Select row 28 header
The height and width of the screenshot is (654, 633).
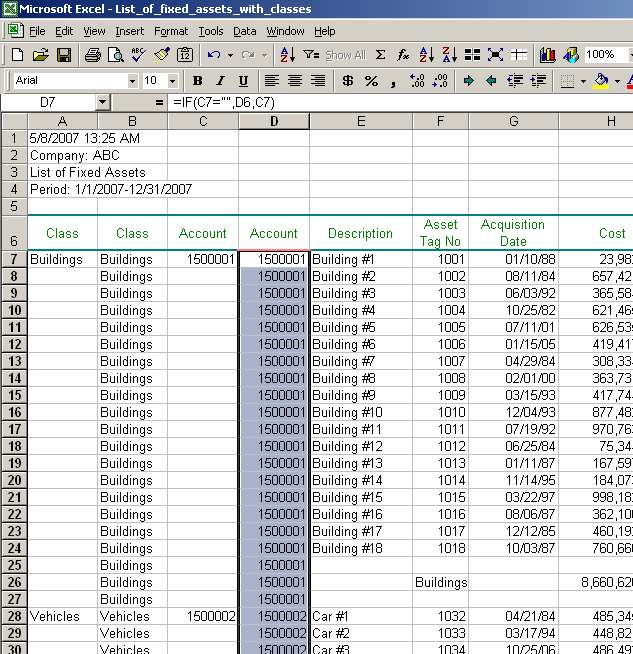click(14, 616)
